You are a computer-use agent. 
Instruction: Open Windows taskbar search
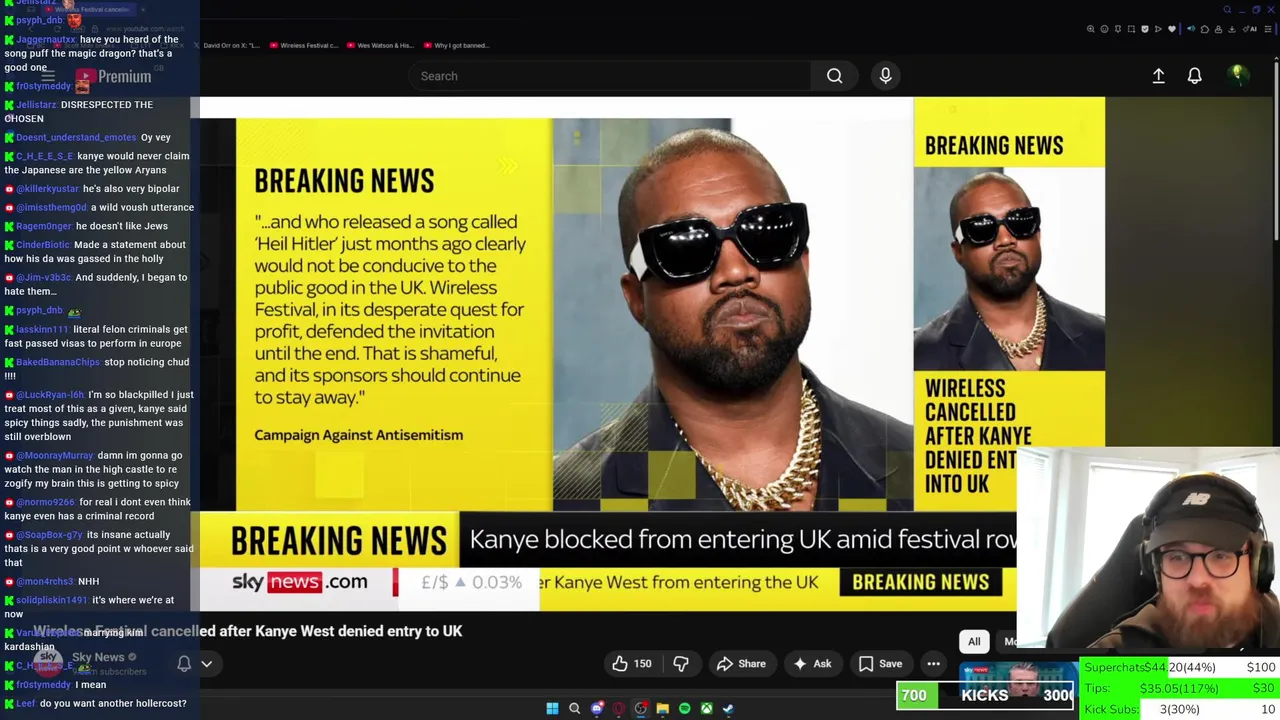[574, 708]
